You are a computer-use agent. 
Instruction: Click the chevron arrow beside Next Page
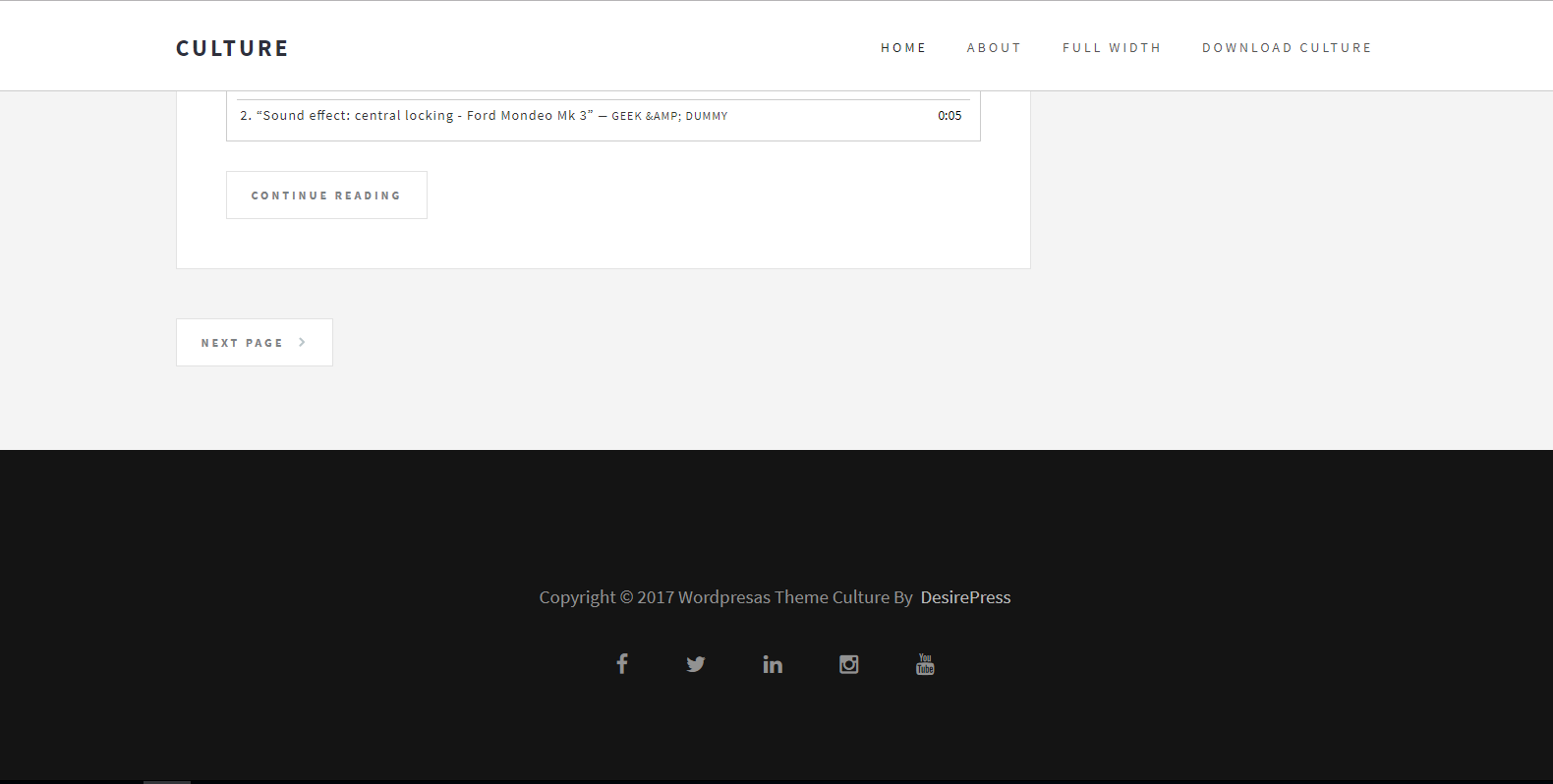click(x=302, y=343)
